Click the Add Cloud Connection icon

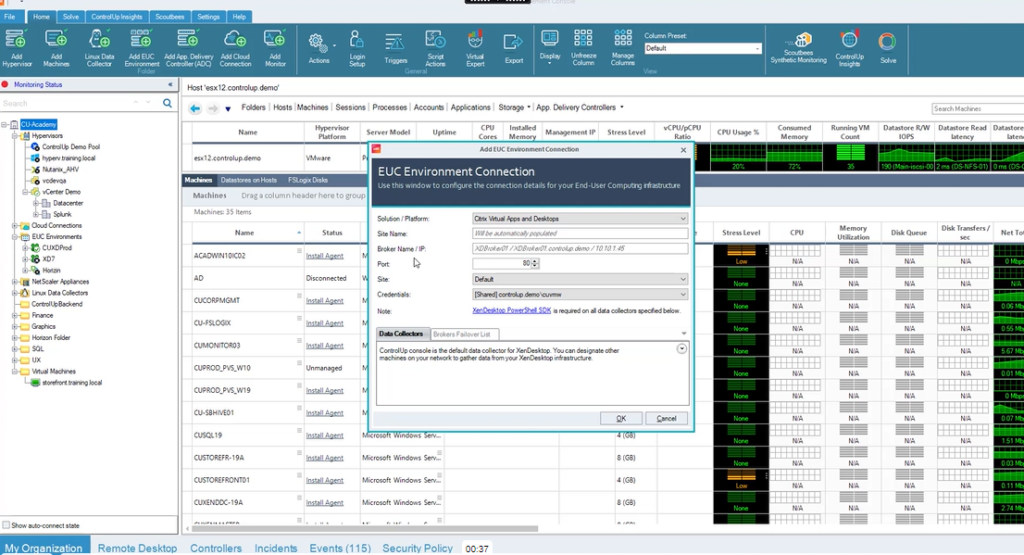pos(235,48)
